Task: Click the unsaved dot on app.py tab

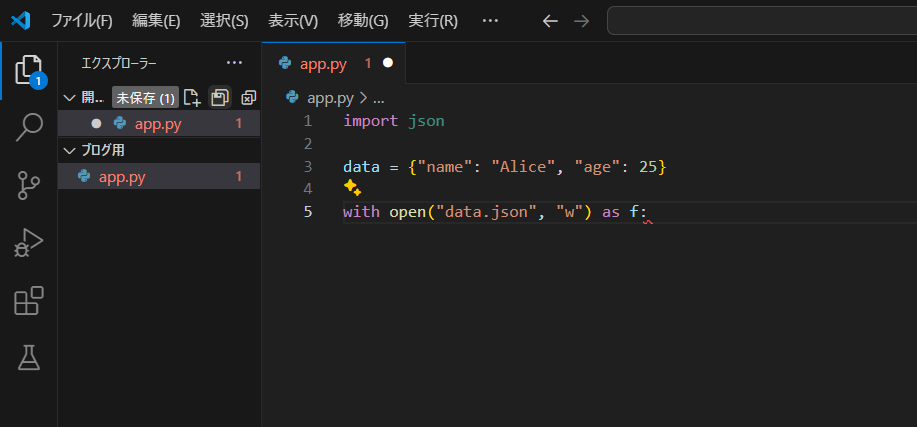Action: coord(388,63)
